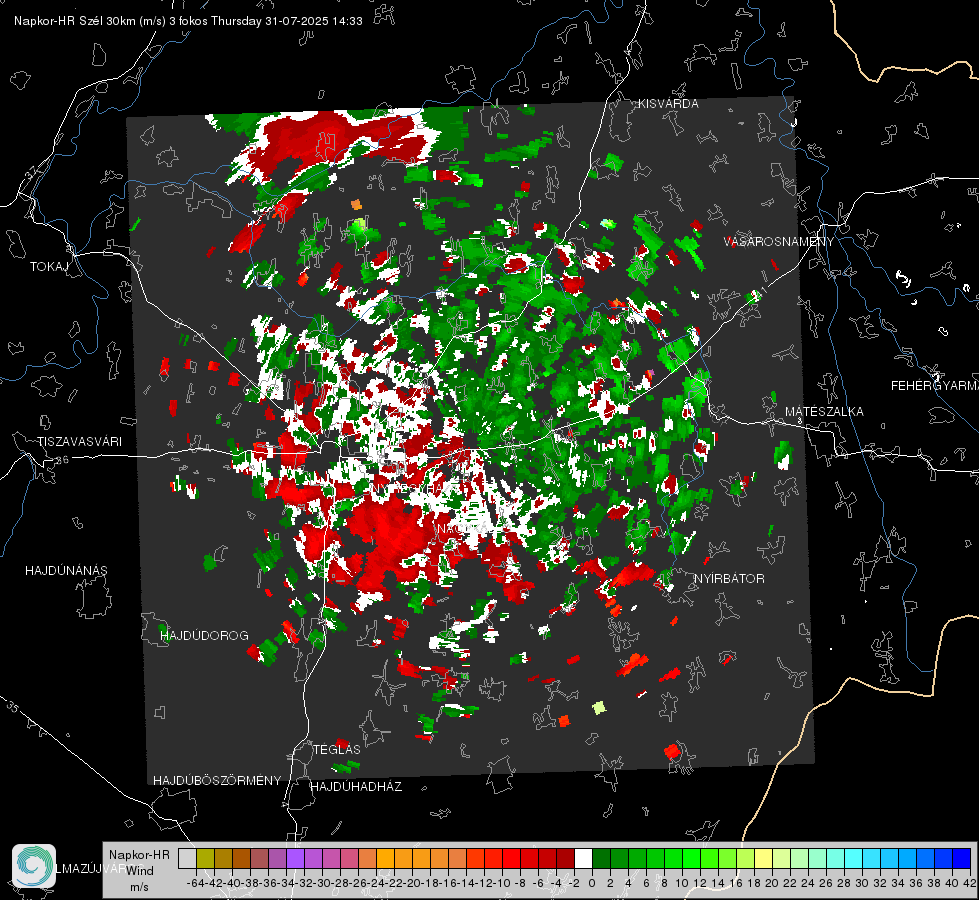Select the NYÍRBÁTOR city label
Image resolution: width=979 pixels, height=900 pixels.
click(x=729, y=579)
